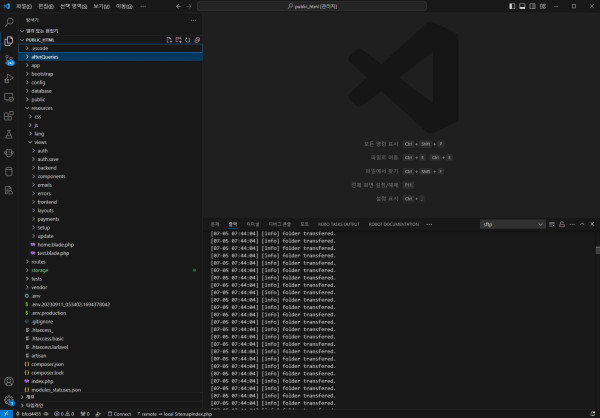The height and width of the screenshot is (418, 600).
Task: Click the Connect button in status bar
Action: pyautogui.click(x=119, y=414)
